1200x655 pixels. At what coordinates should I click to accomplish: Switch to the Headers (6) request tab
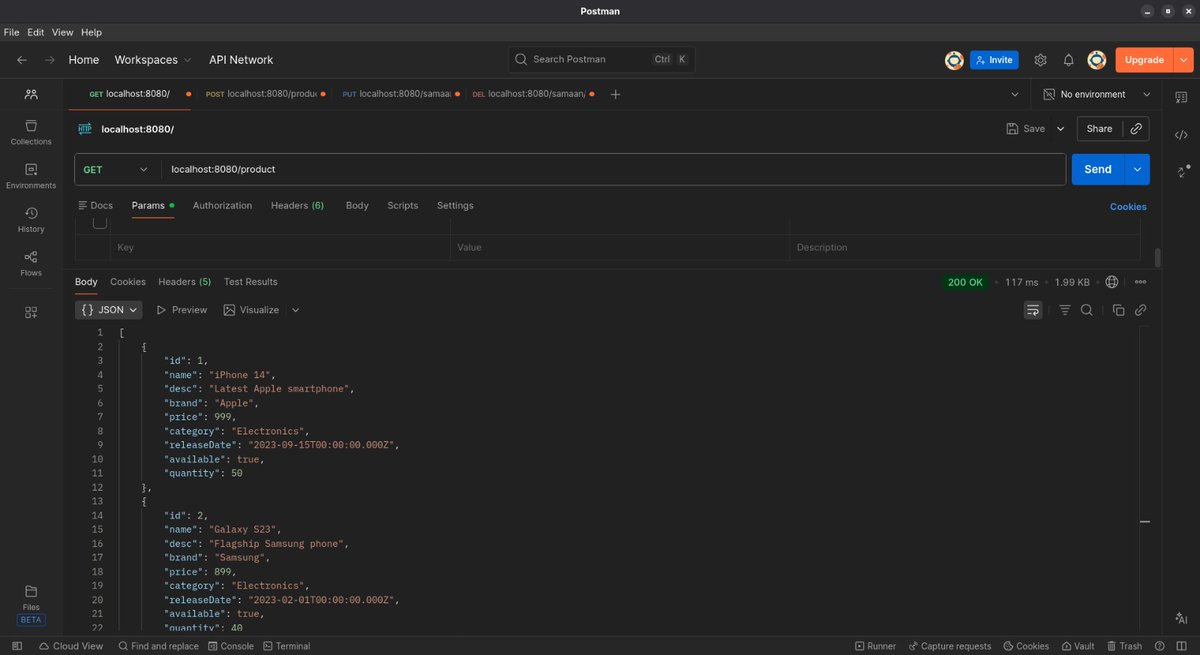[x=297, y=205]
